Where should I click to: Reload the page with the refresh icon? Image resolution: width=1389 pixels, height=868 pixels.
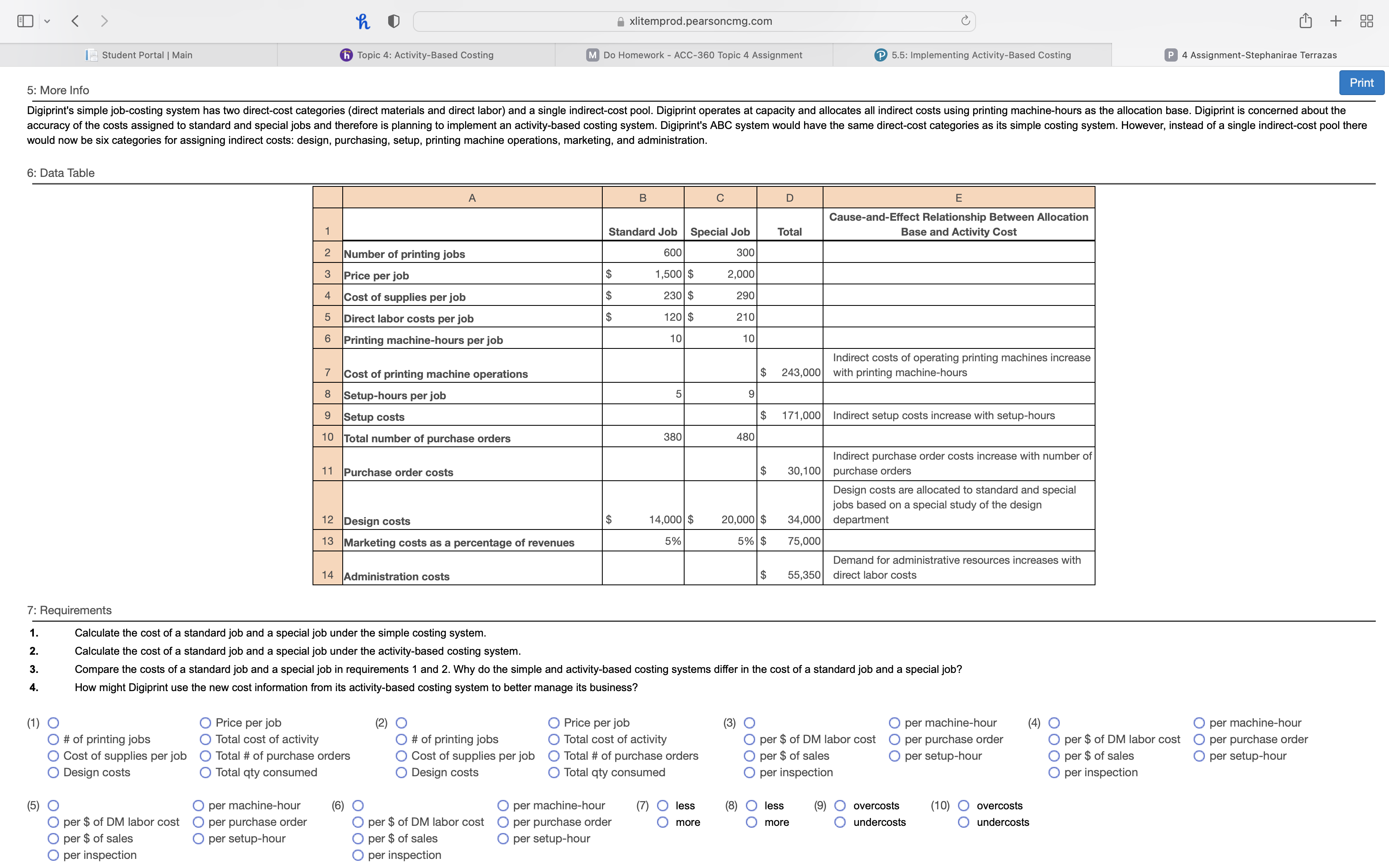(965, 21)
